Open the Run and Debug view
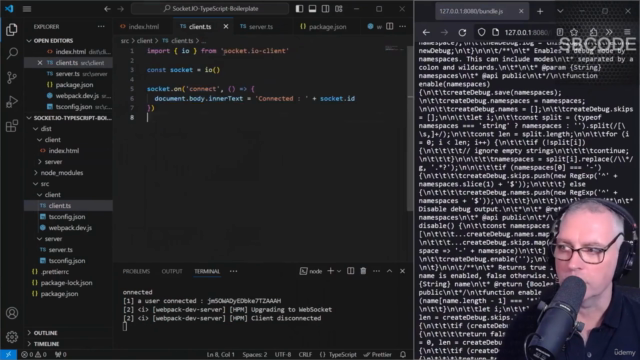640x360 pixels. 12,101
